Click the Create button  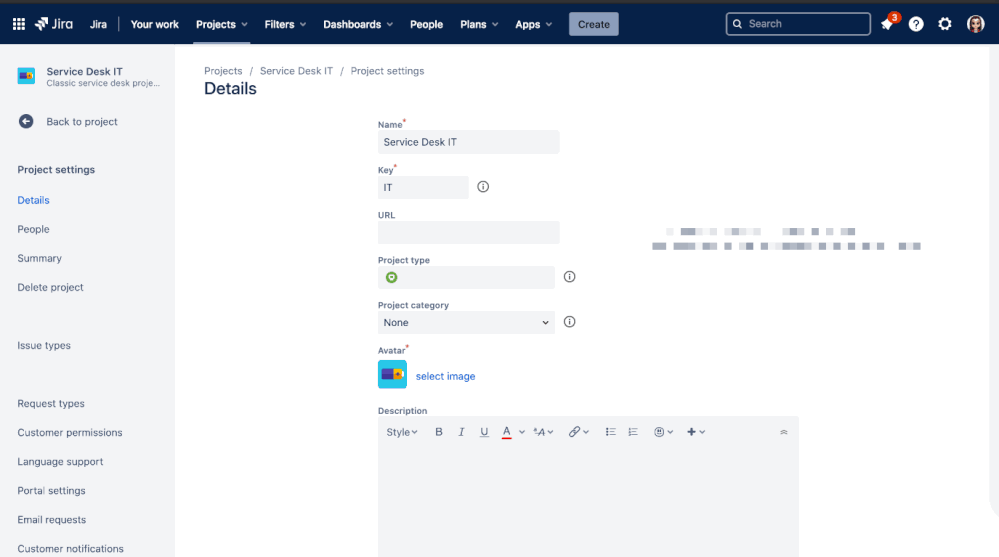594,24
